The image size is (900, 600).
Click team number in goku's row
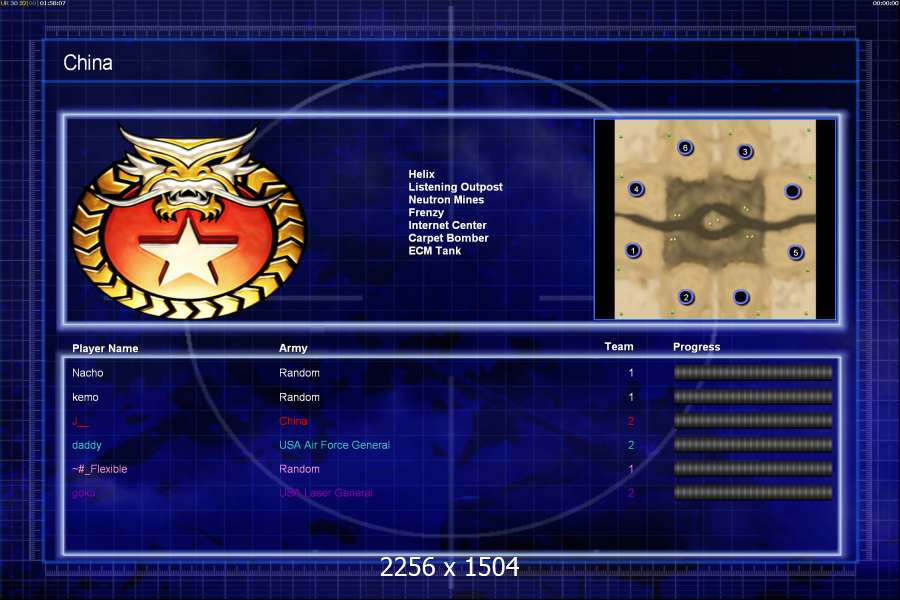click(x=631, y=493)
